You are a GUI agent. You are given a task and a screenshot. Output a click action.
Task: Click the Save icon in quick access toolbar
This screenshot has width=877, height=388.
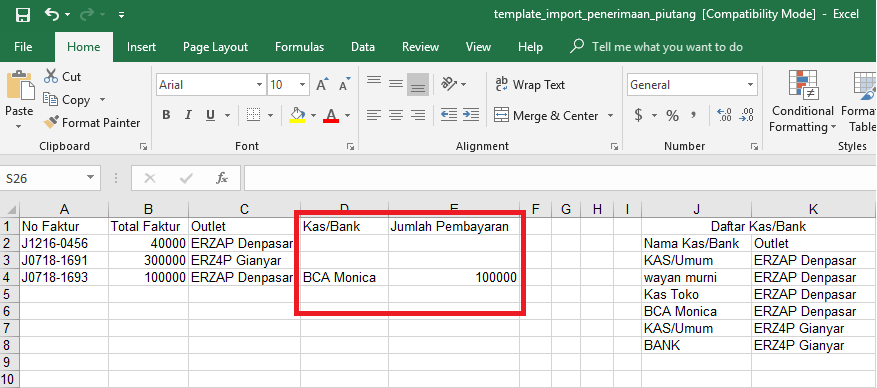point(23,15)
